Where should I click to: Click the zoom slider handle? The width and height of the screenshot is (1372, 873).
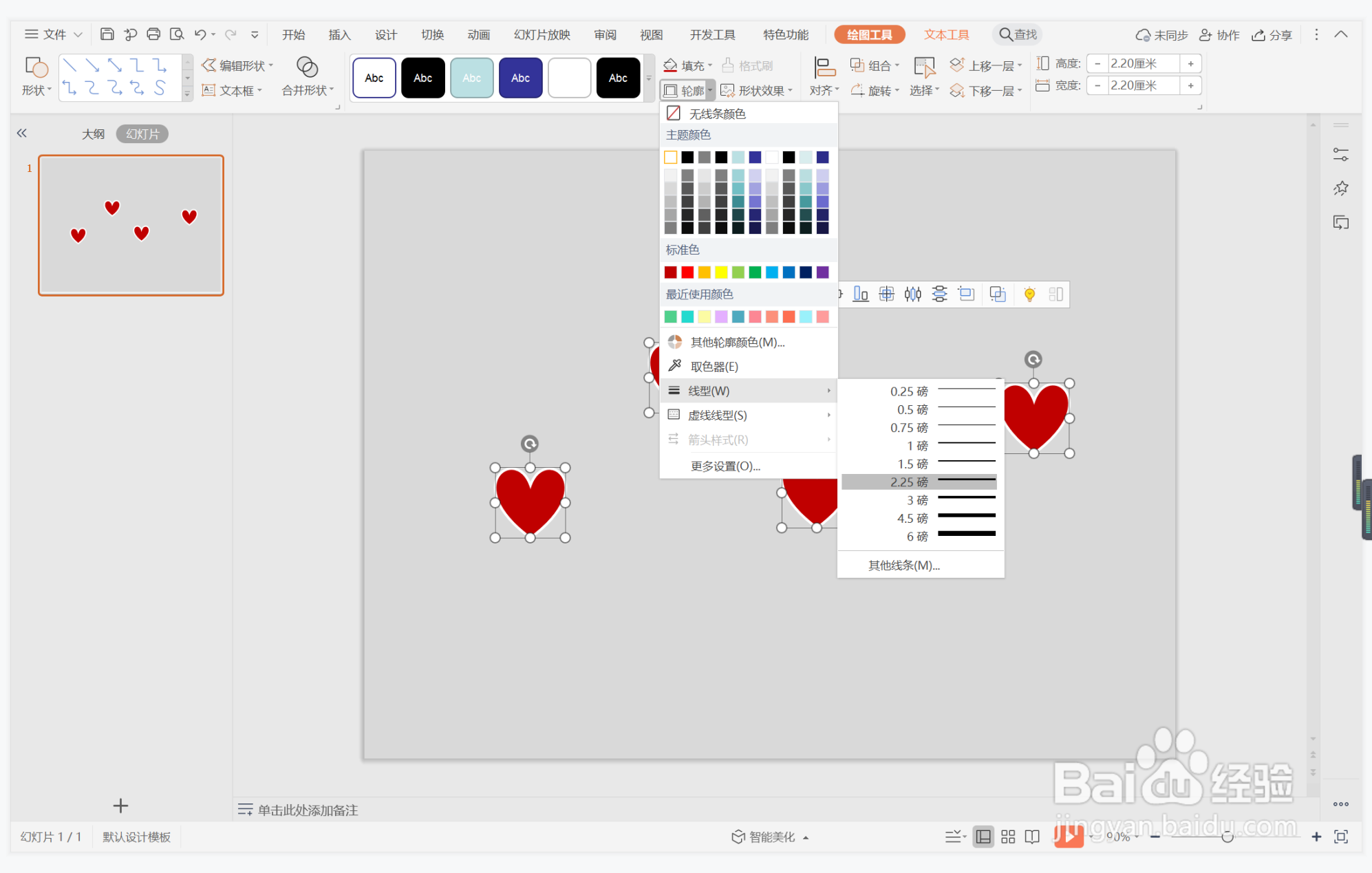tap(1228, 837)
